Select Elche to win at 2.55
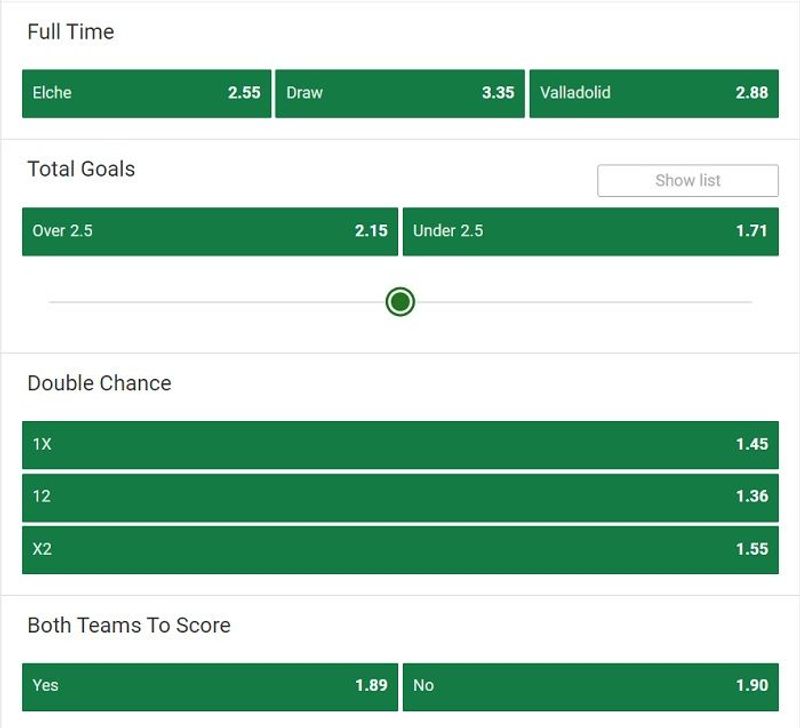This screenshot has width=800, height=728. [x=146, y=93]
